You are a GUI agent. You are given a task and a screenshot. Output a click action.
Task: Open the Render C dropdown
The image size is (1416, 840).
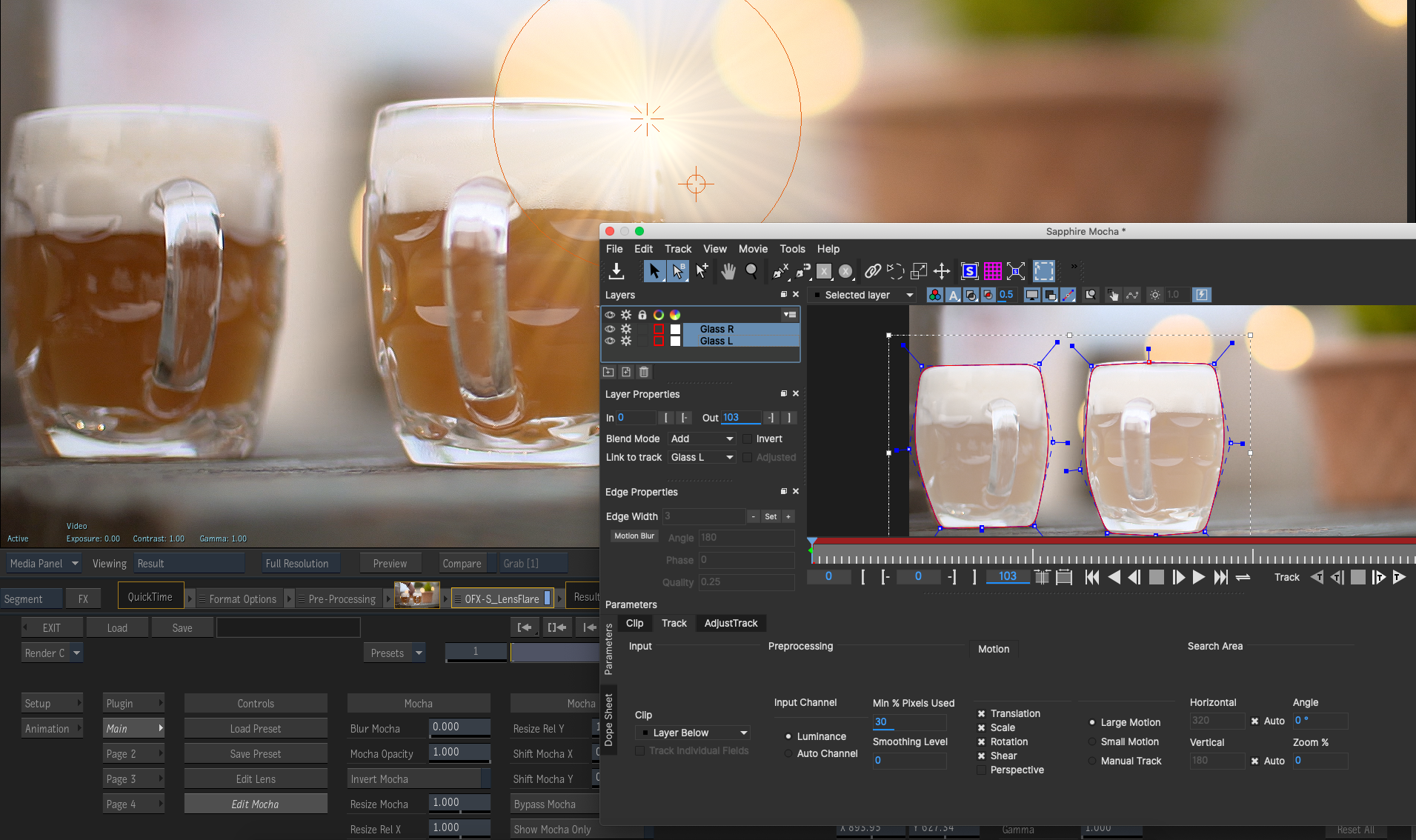pos(52,653)
